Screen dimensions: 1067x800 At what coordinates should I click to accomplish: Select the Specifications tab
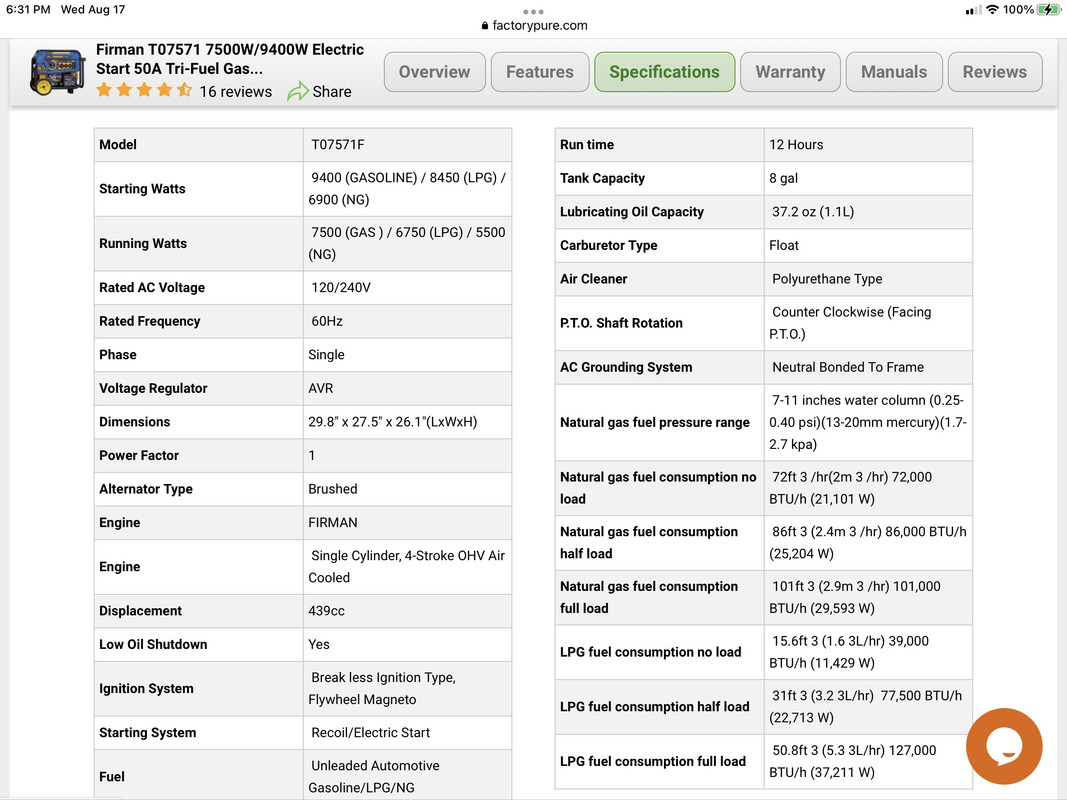coord(664,71)
